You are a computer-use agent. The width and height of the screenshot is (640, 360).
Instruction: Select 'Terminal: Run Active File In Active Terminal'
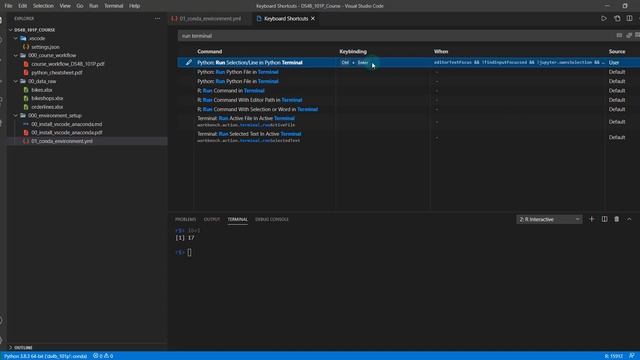tap(408, 122)
